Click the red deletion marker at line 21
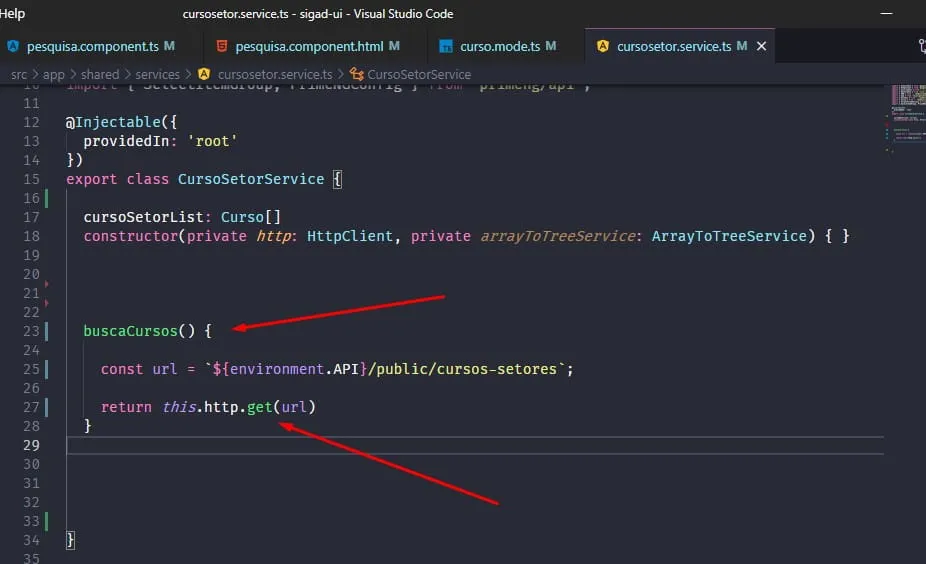 [47, 285]
